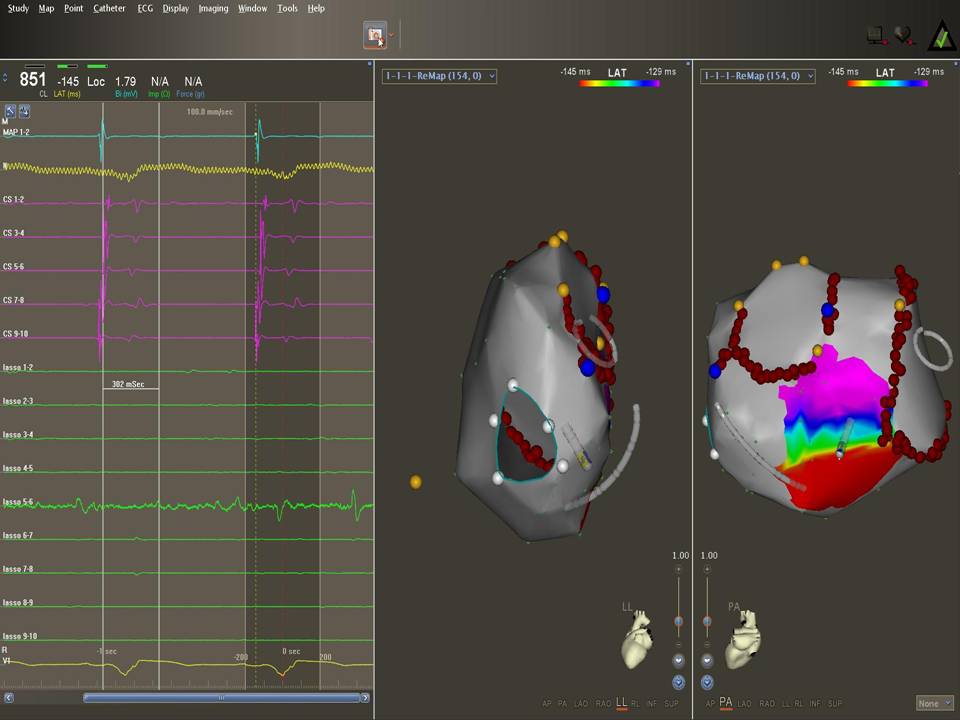Expand the None dropdown at bottom right
Screen dimensions: 960x720
[x=935, y=704]
